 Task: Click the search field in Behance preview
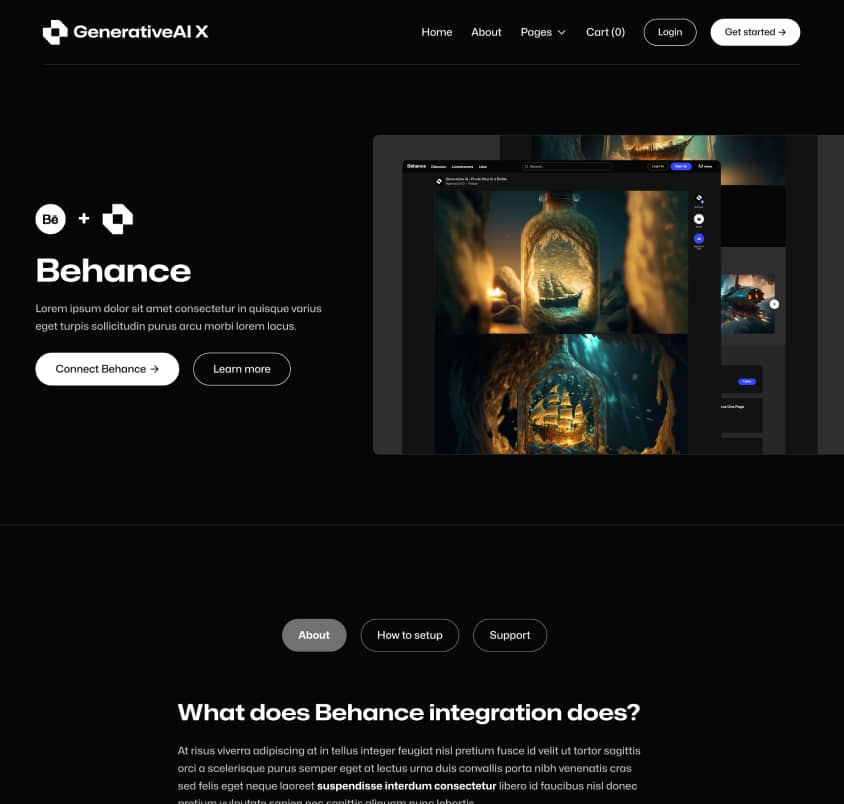pos(567,166)
